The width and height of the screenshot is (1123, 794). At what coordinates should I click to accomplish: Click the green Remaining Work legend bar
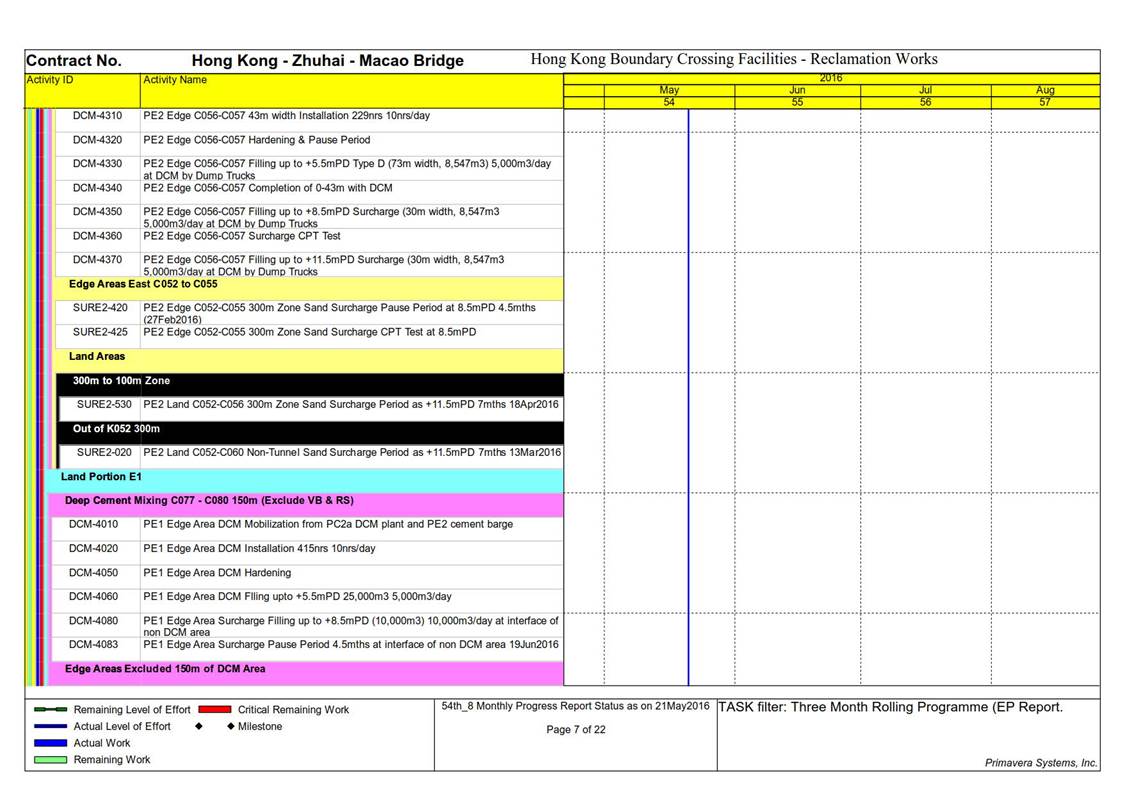pyautogui.click(x=51, y=760)
